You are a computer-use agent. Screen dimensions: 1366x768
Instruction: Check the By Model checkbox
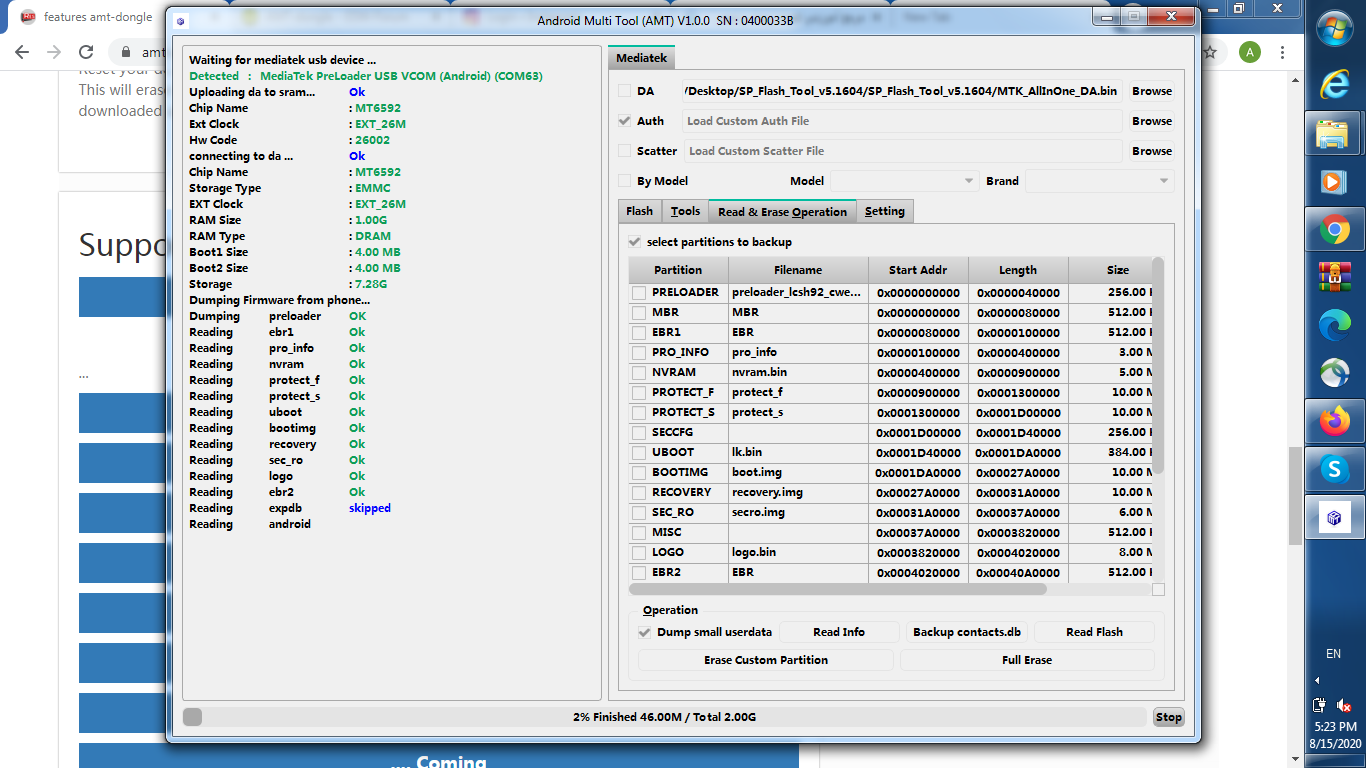[x=624, y=181]
